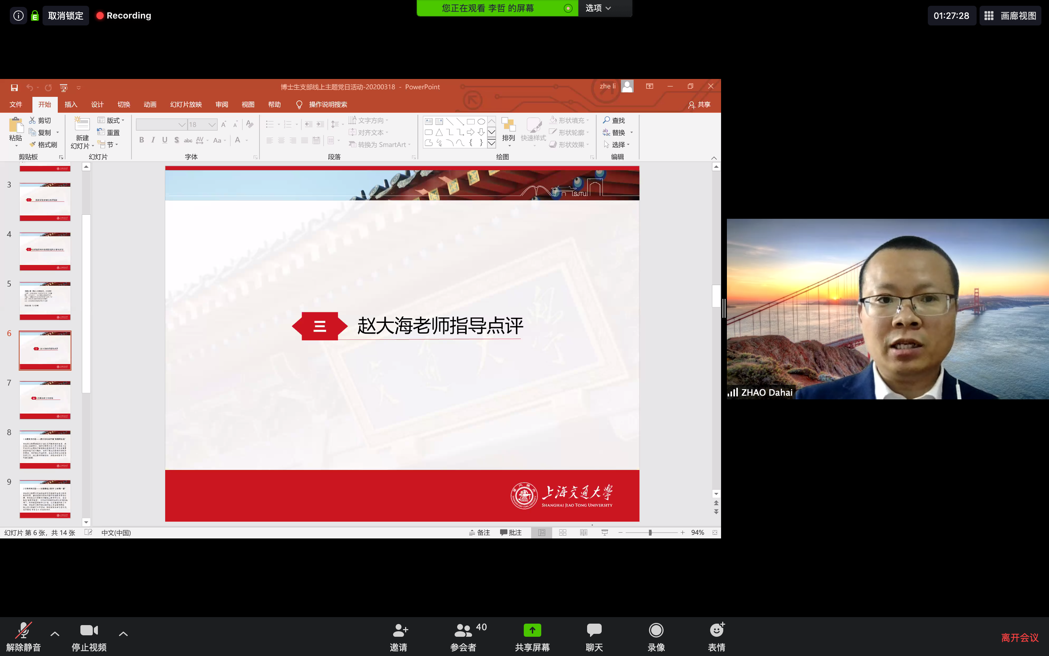Open the 邀请 invite icon
1049x656 pixels.
click(399, 631)
